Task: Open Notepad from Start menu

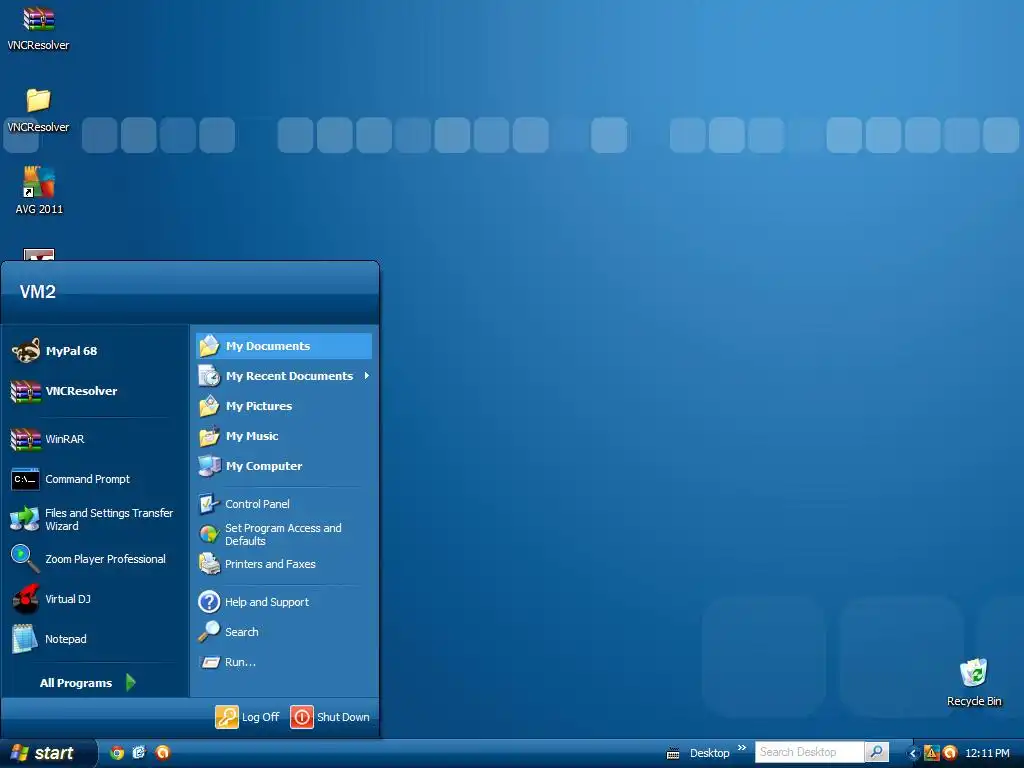Action: 95,639
